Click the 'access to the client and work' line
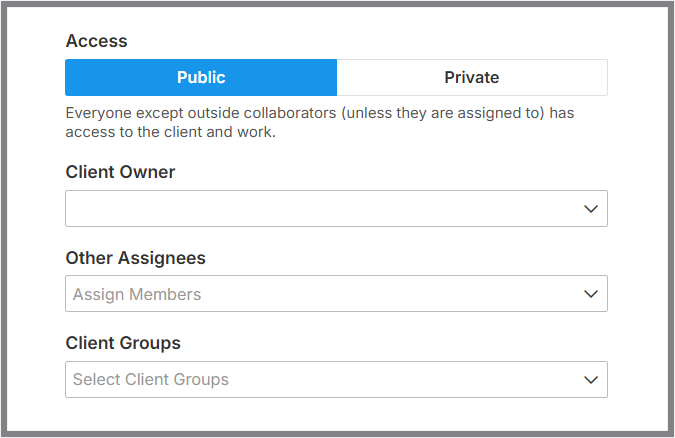 pos(170,132)
